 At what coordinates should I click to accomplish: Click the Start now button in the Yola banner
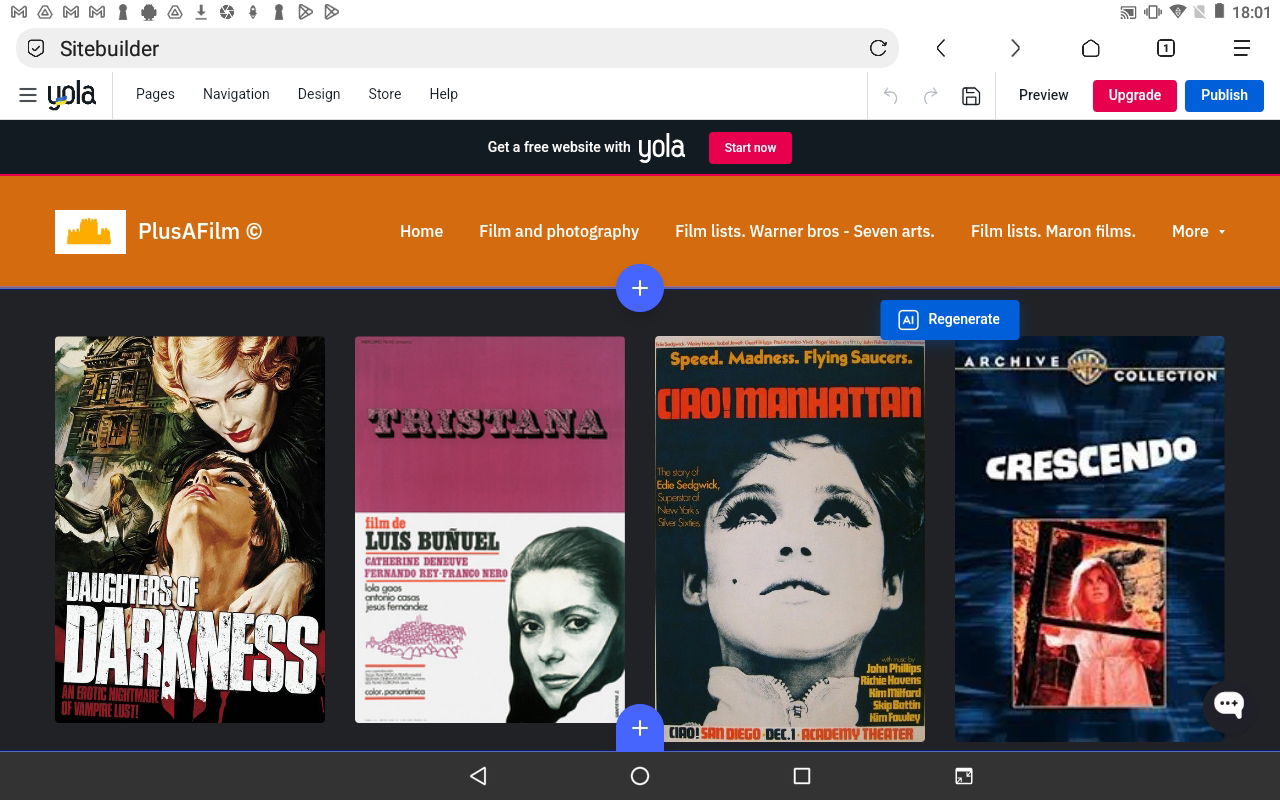coord(750,148)
